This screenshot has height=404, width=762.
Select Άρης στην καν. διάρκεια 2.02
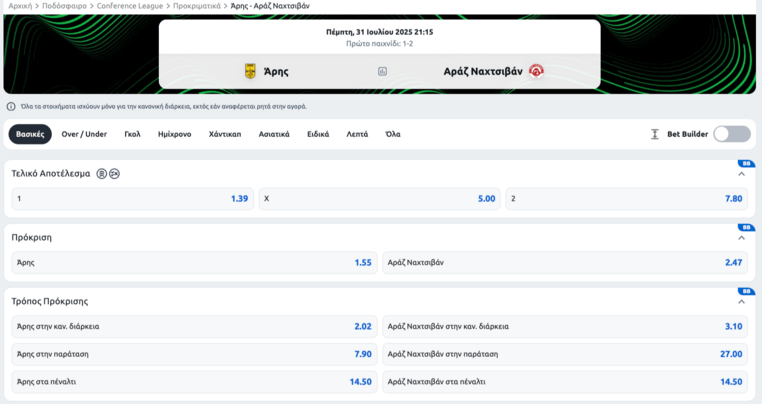pyautogui.click(x=194, y=327)
